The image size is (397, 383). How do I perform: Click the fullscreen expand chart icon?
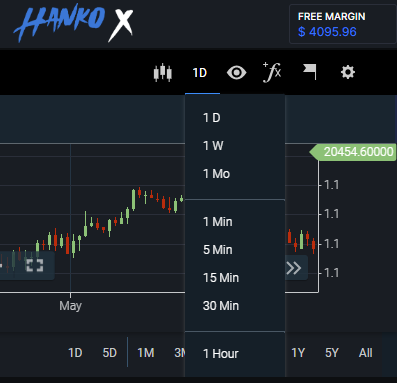35,265
